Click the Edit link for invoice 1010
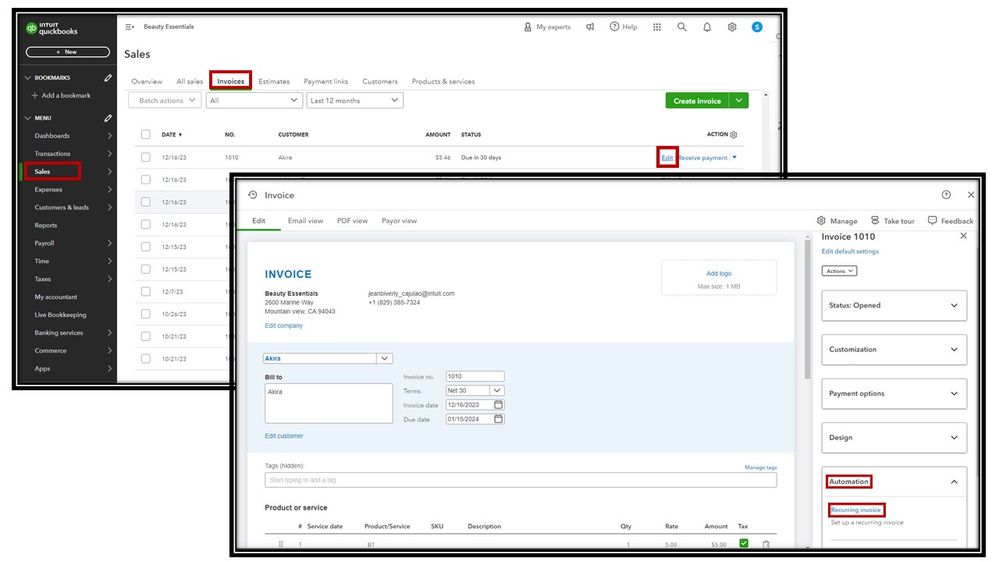 (667, 157)
